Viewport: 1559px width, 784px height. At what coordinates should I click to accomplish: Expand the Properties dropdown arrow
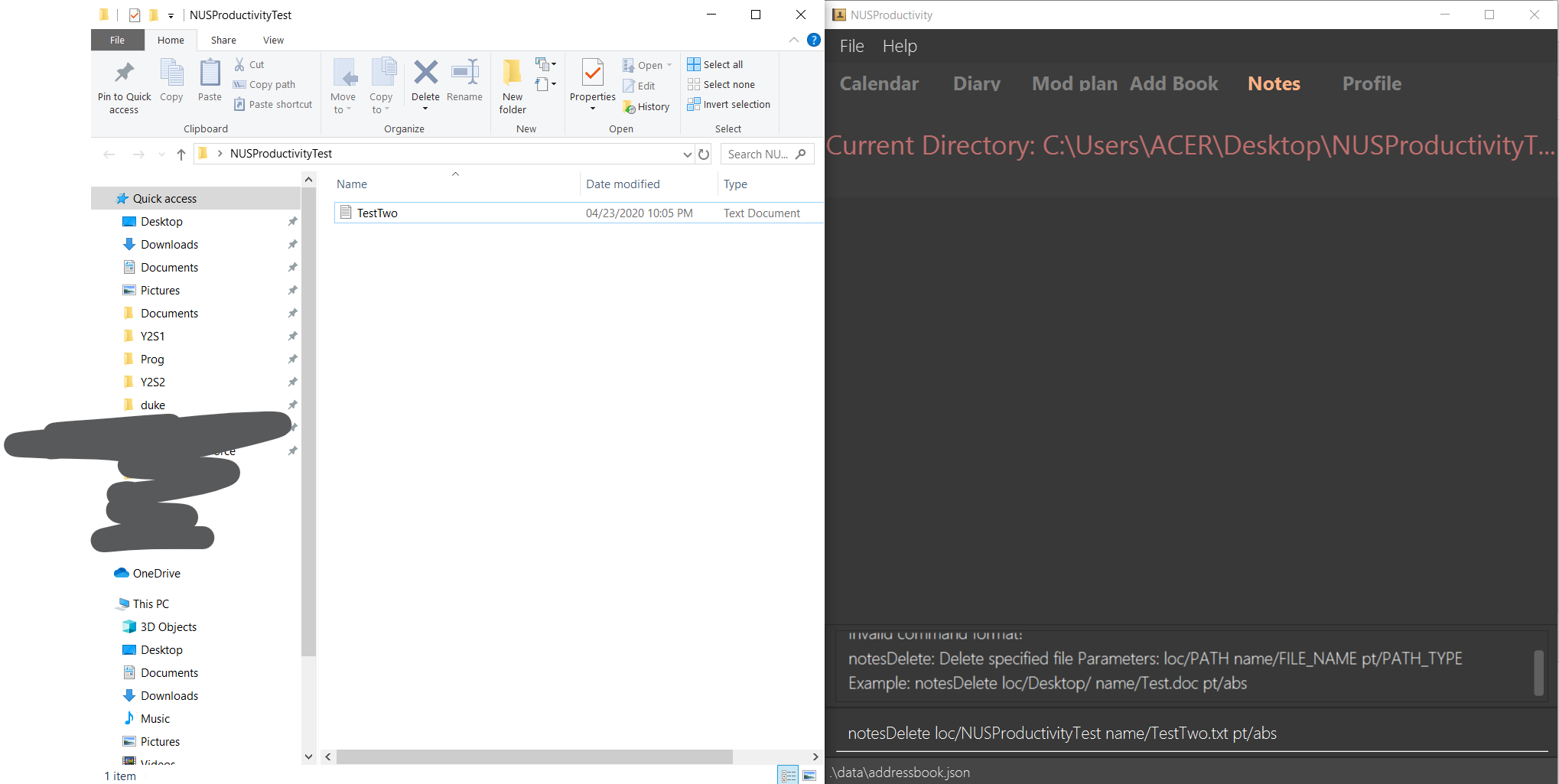tap(592, 109)
